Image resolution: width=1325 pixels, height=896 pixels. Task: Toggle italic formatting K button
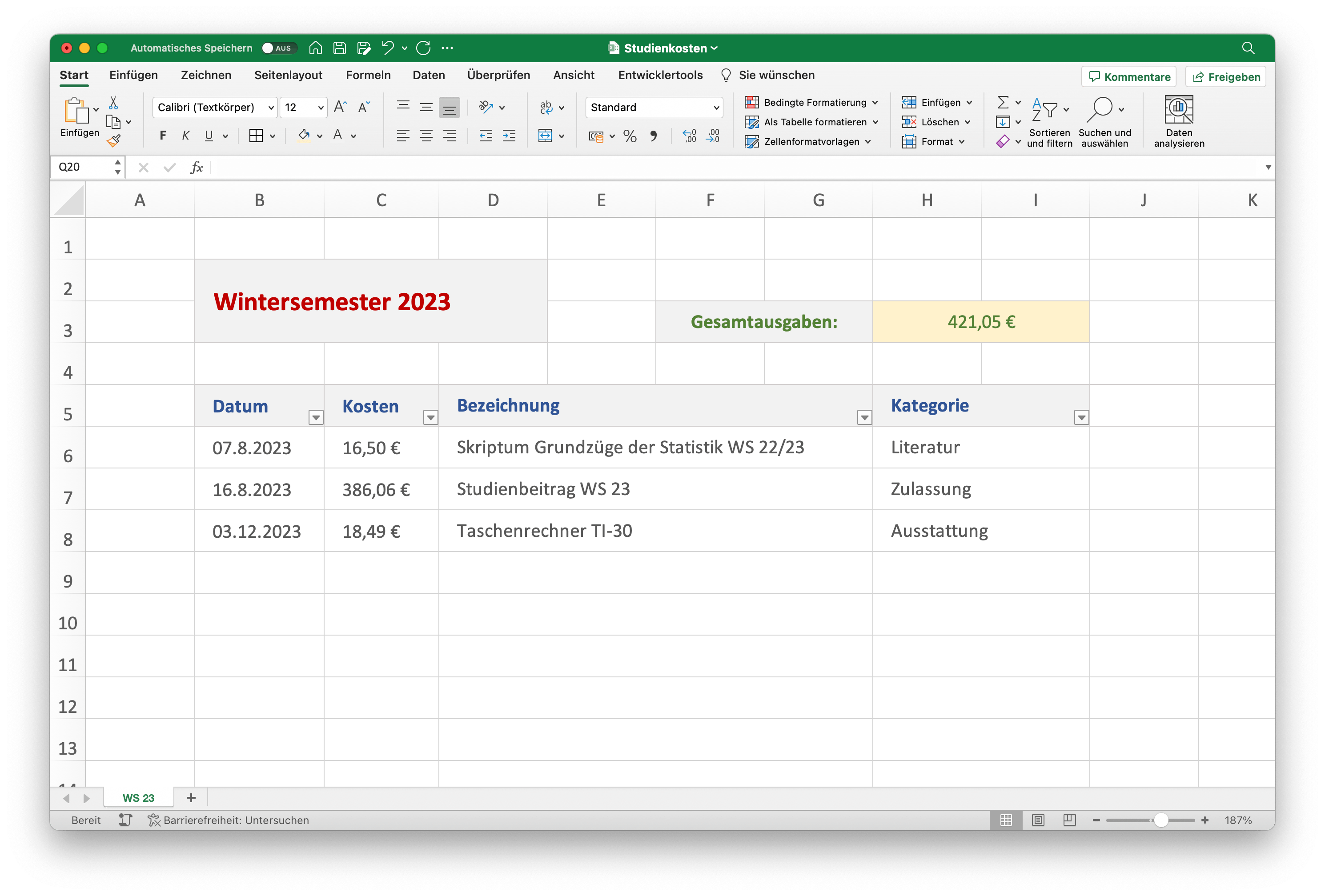coord(186,136)
